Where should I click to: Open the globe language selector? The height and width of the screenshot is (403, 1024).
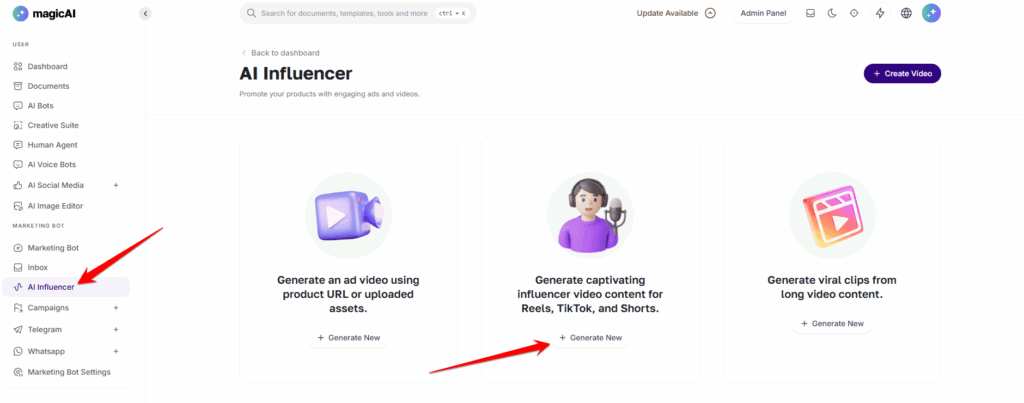(906, 13)
